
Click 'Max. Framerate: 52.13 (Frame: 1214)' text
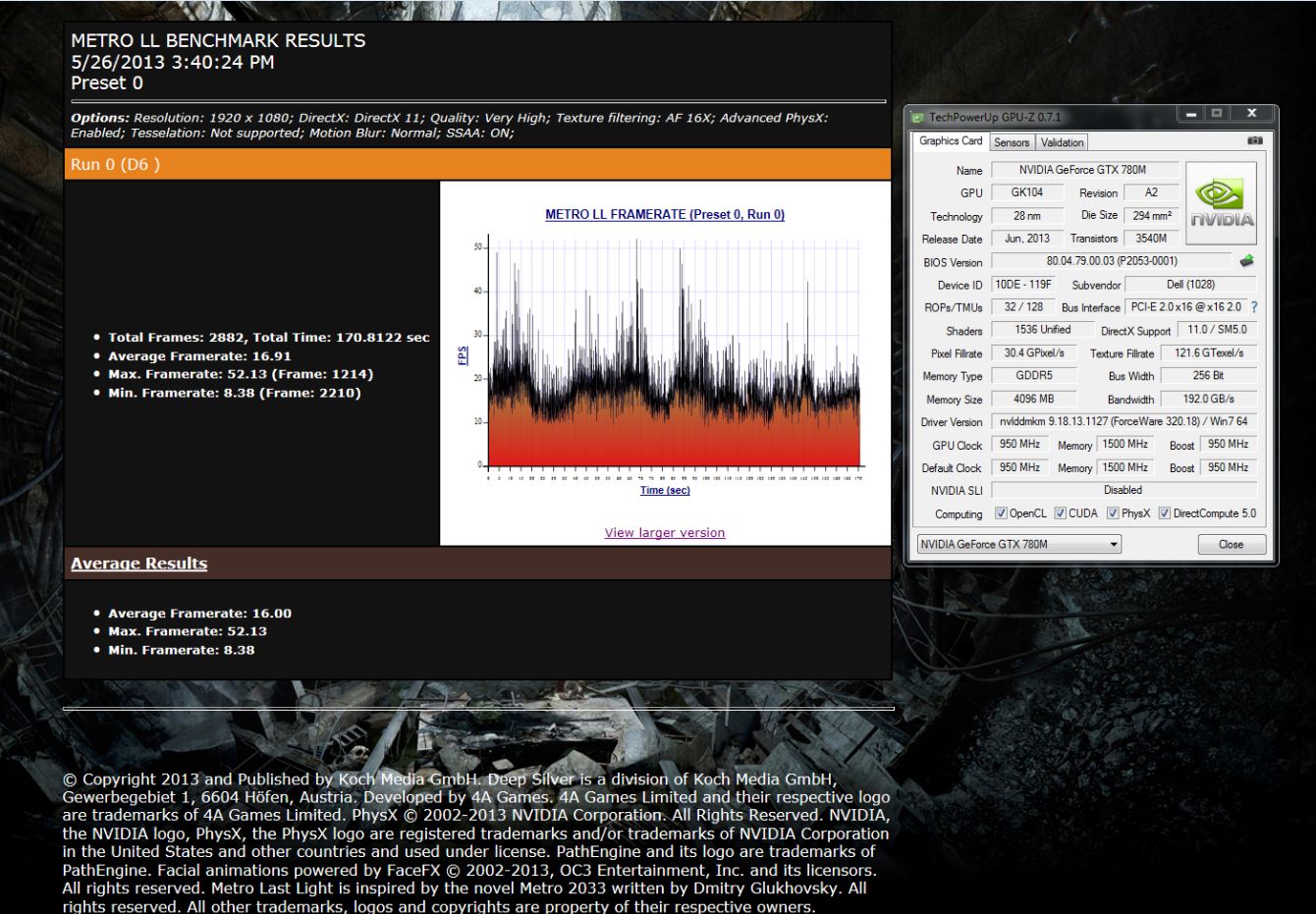tap(241, 374)
